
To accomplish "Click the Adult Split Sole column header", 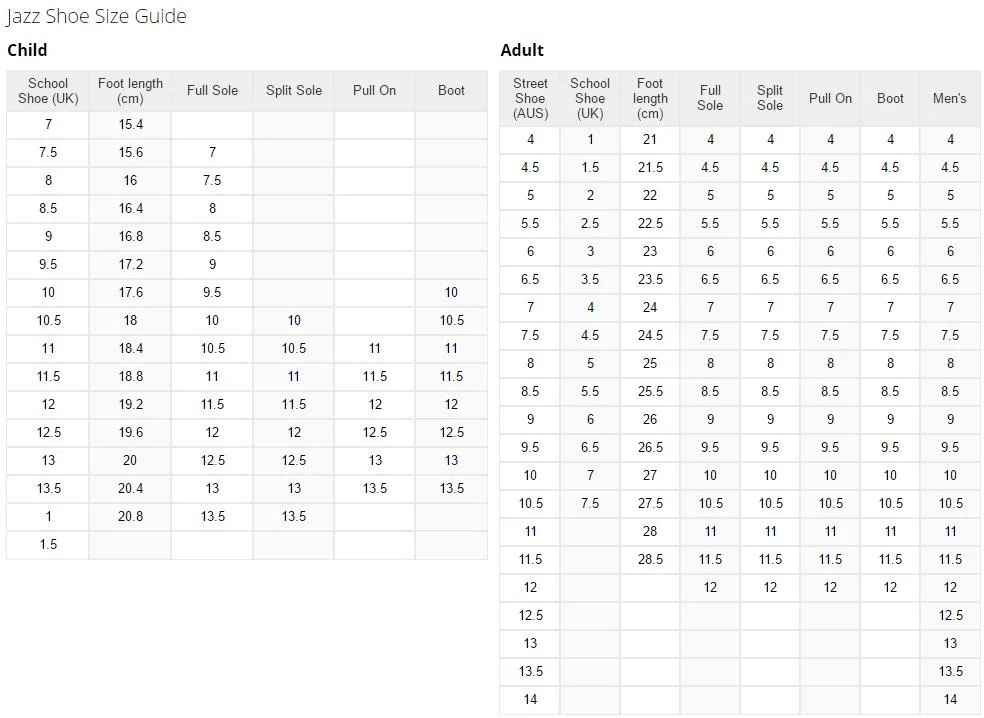I will (770, 99).
